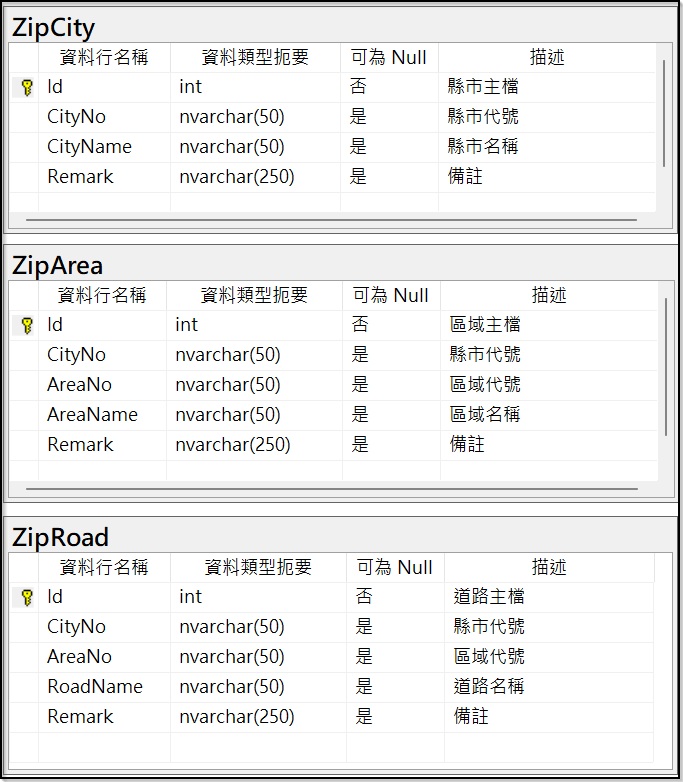Select CityNo cell in ZipCity table
This screenshot has width=683, height=782.
(x=104, y=117)
